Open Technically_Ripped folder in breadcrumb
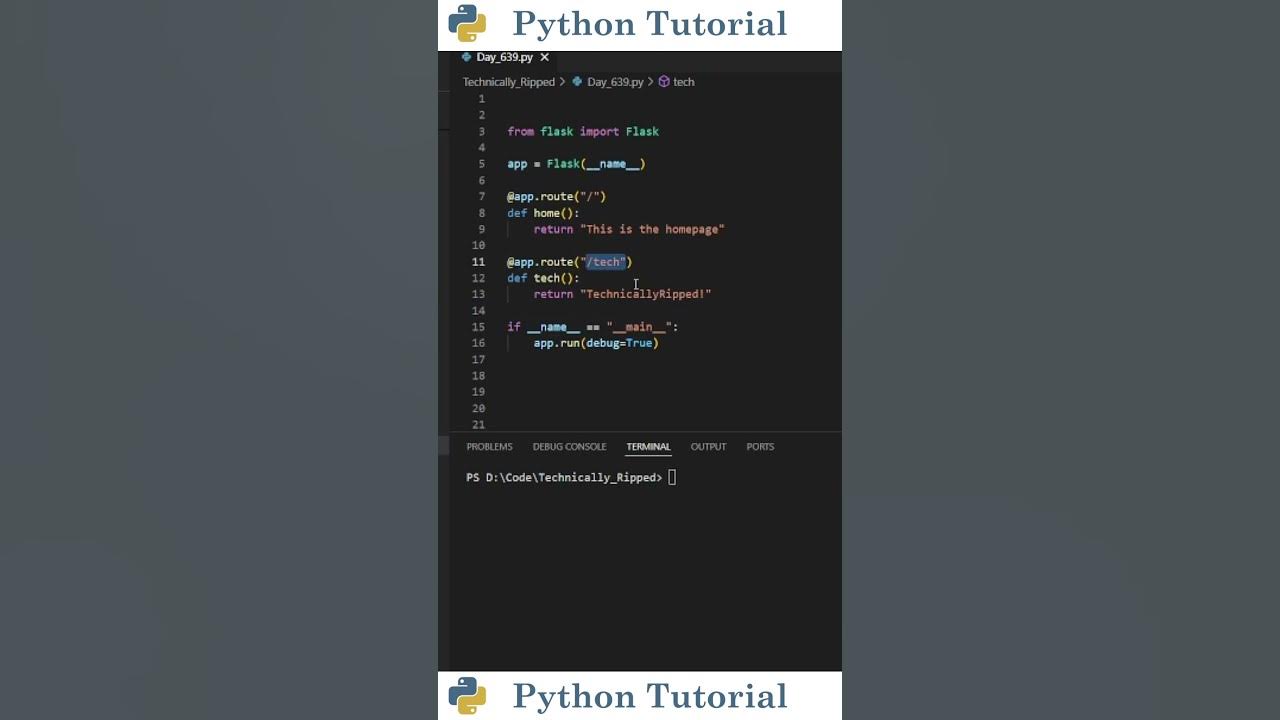Screen dimensions: 1280x720 (508, 82)
